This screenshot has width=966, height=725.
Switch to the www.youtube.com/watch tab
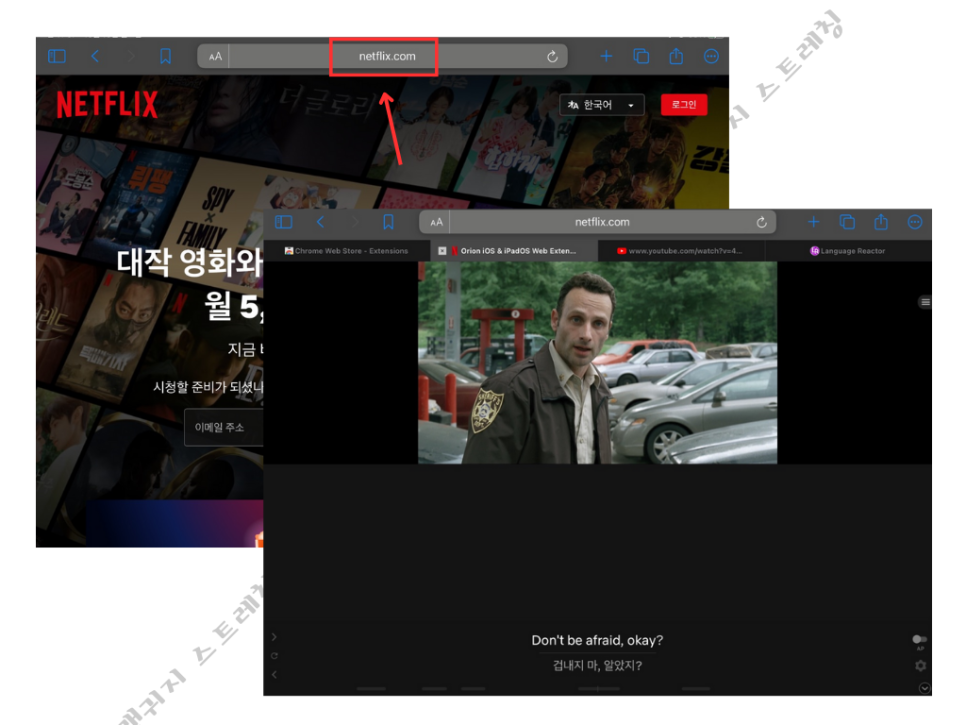[x=680, y=251]
